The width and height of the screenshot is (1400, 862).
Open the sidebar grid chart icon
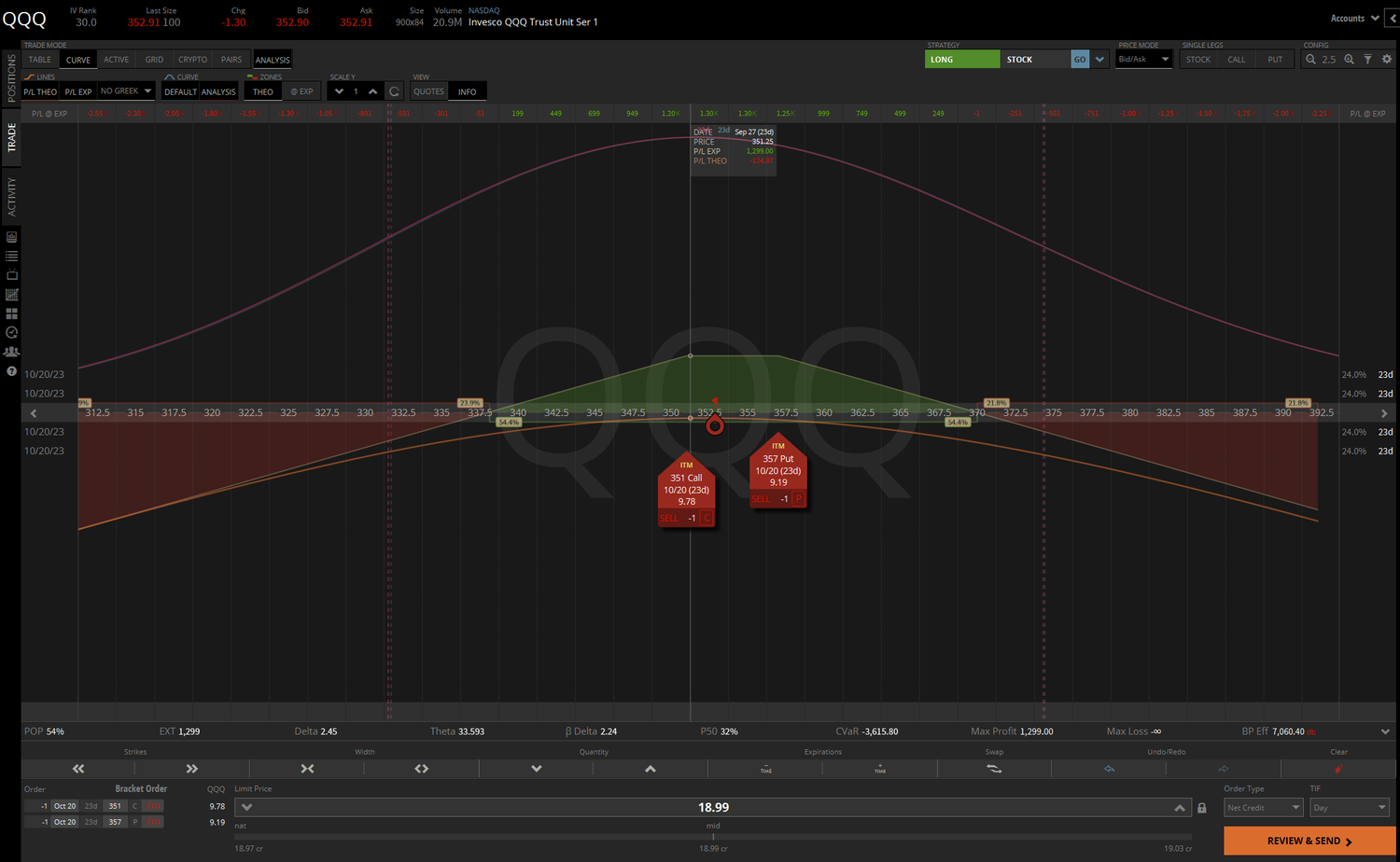(11, 295)
